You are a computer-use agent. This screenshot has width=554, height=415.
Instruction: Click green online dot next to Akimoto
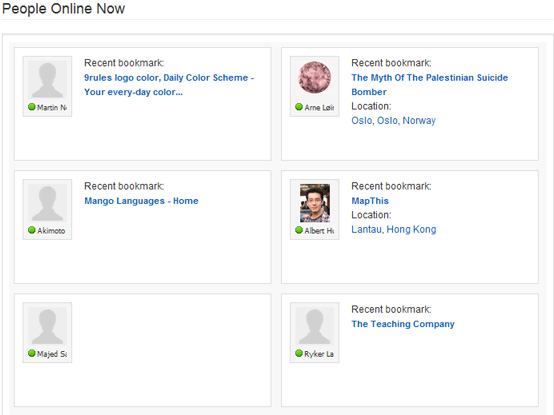tap(32, 230)
